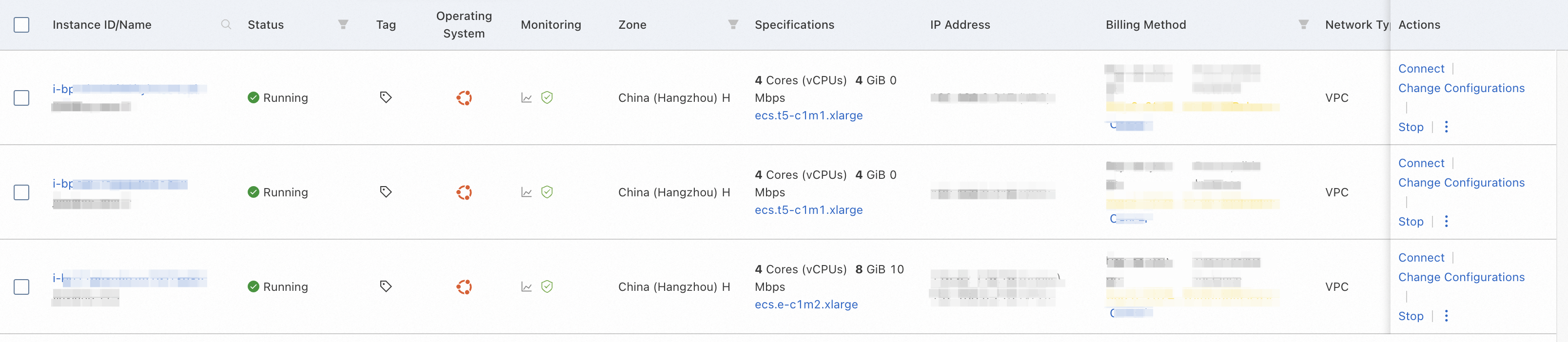Click the search icon in Instance ID/Name header

[x=226, y=24]
